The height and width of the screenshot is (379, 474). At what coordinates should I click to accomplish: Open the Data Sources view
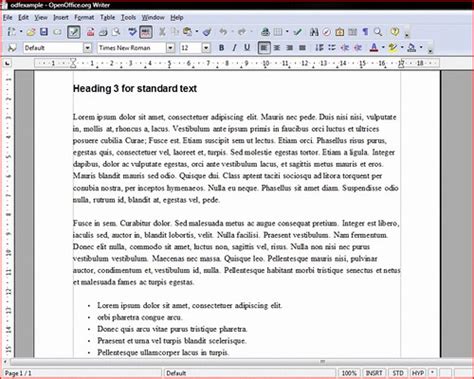coord(352,32)
